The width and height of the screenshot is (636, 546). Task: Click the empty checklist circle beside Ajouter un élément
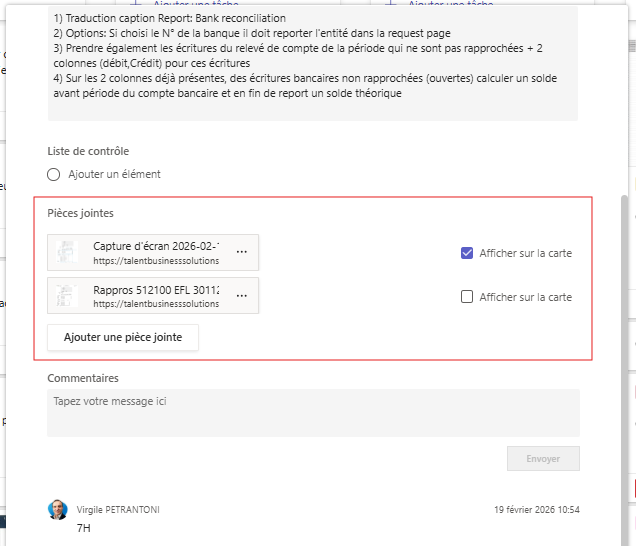point(54,174)
